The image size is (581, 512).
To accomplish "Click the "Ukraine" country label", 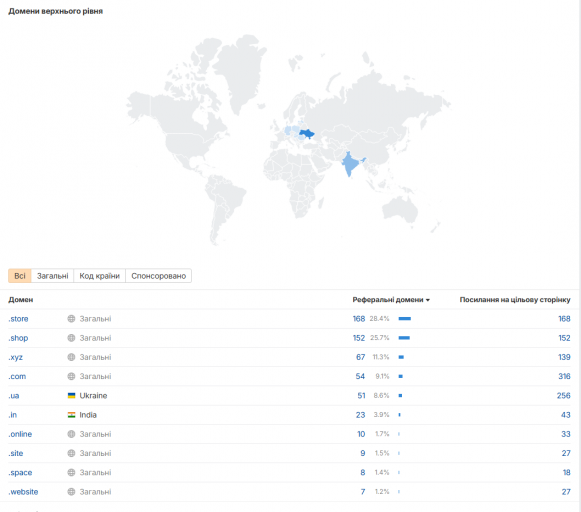I will point(93,396).
